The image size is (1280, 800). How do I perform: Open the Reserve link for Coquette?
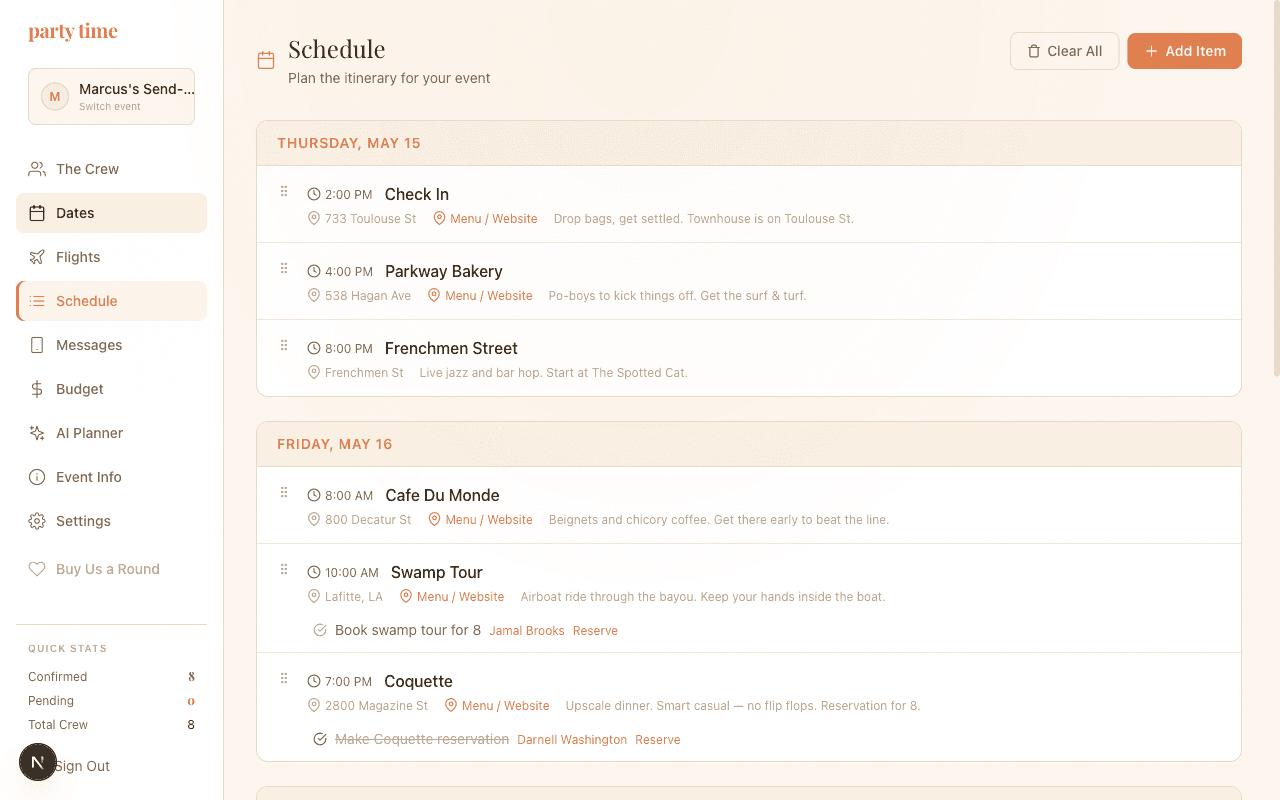pos(658,739)
